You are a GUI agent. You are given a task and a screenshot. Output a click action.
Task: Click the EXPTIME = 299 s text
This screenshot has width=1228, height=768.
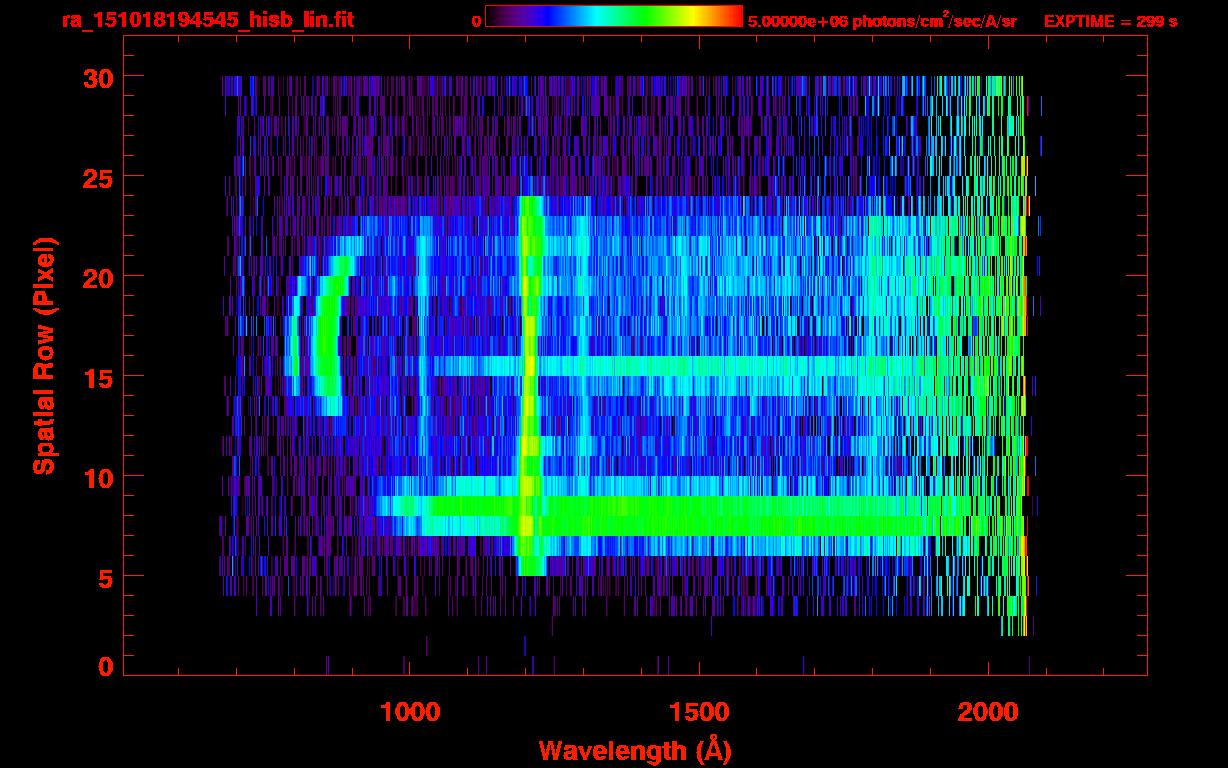tap(1110, 21)
